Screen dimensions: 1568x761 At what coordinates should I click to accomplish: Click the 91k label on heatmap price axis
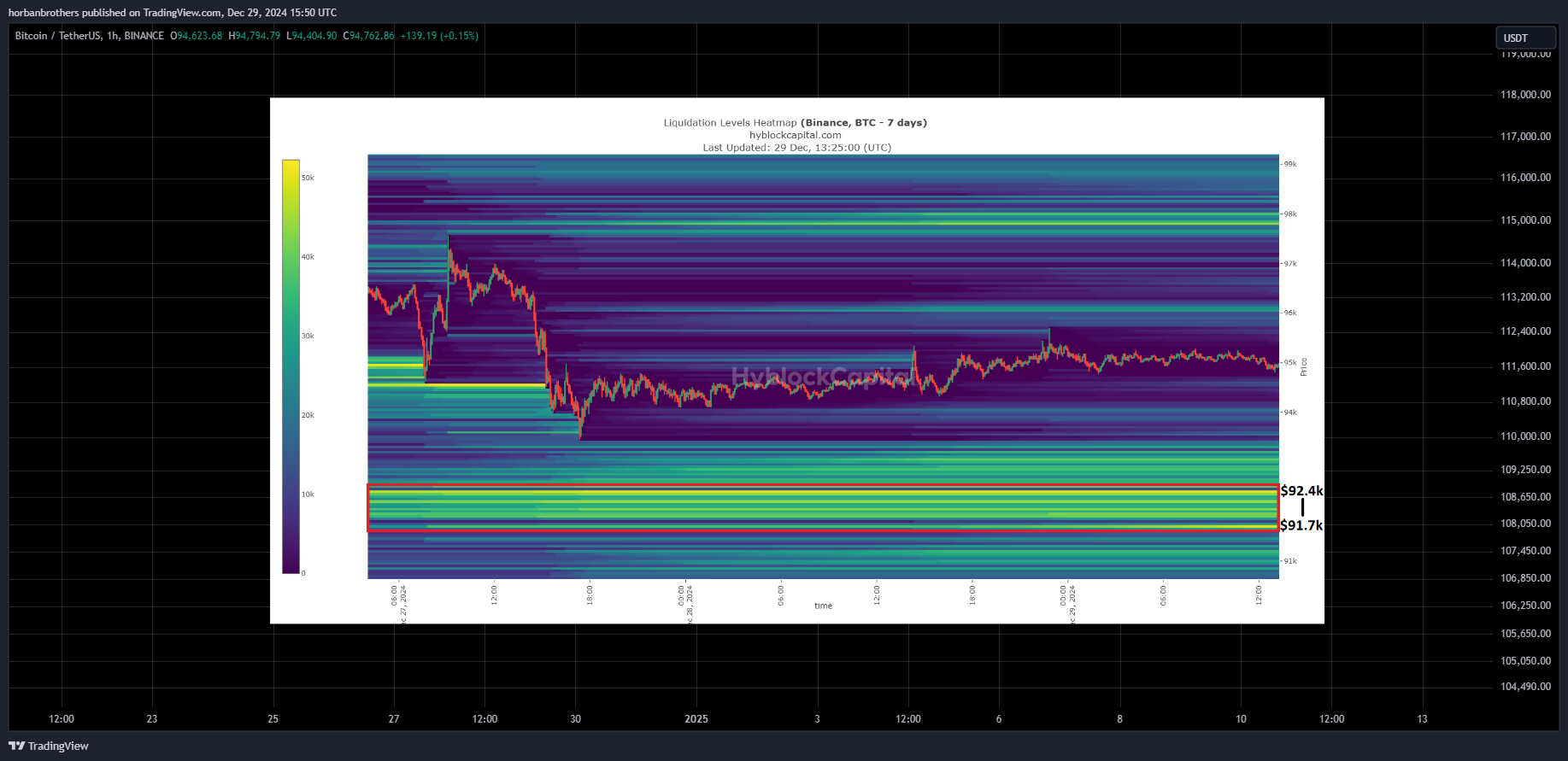coord(1290,561)
